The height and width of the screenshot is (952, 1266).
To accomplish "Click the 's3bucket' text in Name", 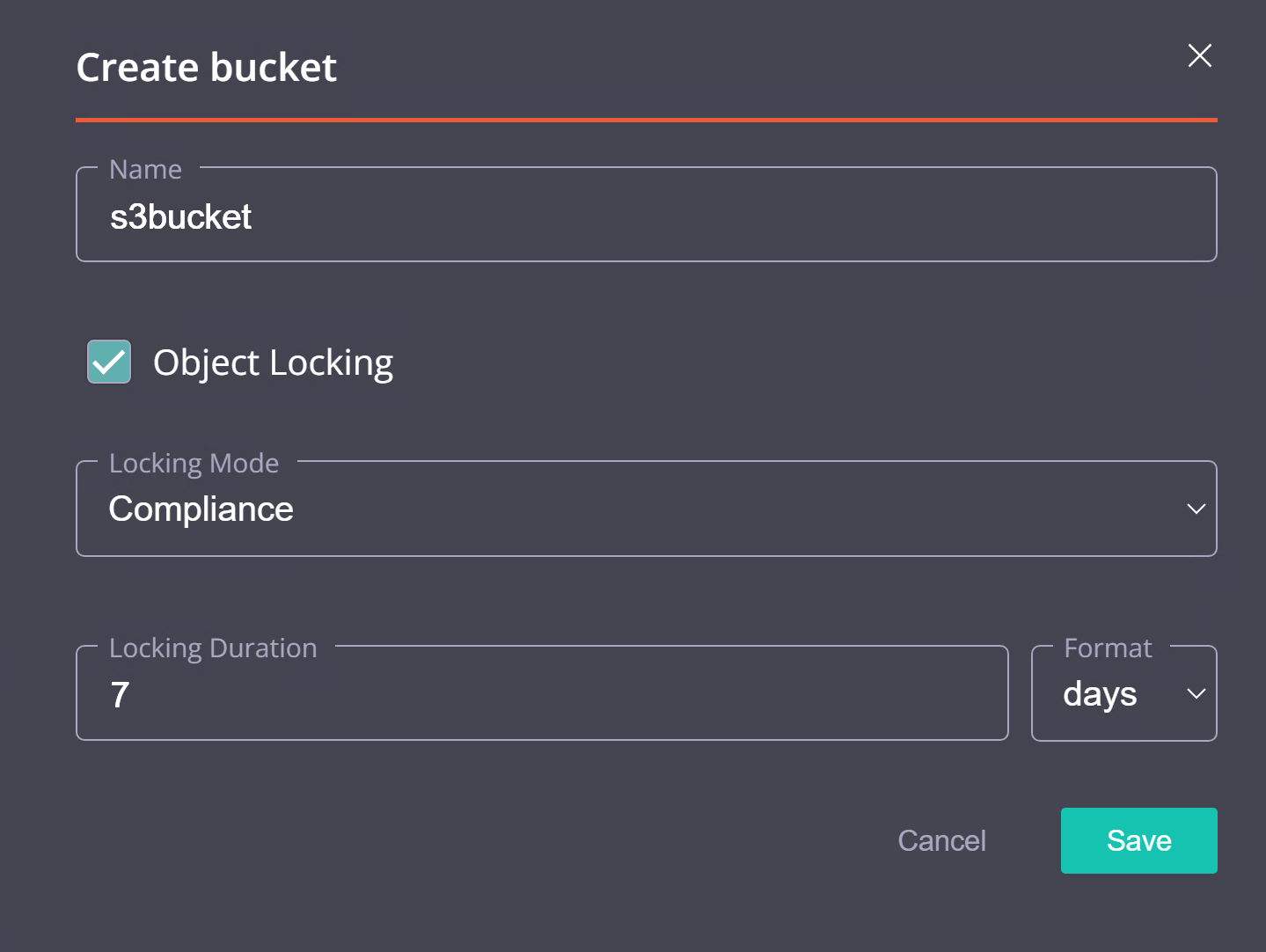I will pyautogui.click(x=180, y=216).
